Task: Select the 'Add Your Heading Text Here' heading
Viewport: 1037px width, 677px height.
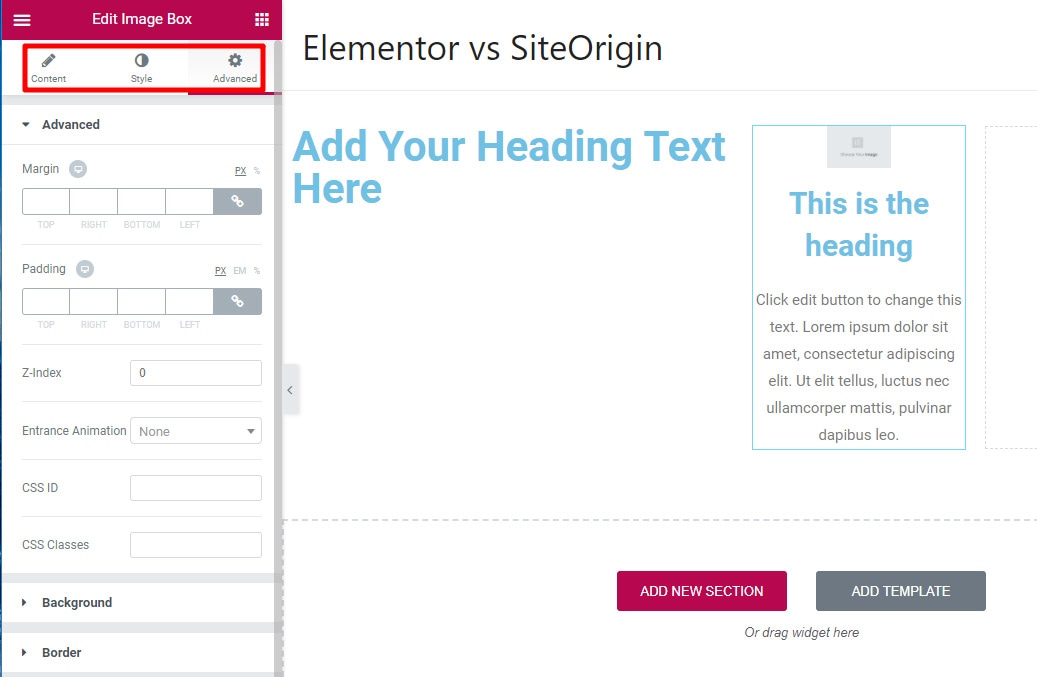Action: [509, 167]
